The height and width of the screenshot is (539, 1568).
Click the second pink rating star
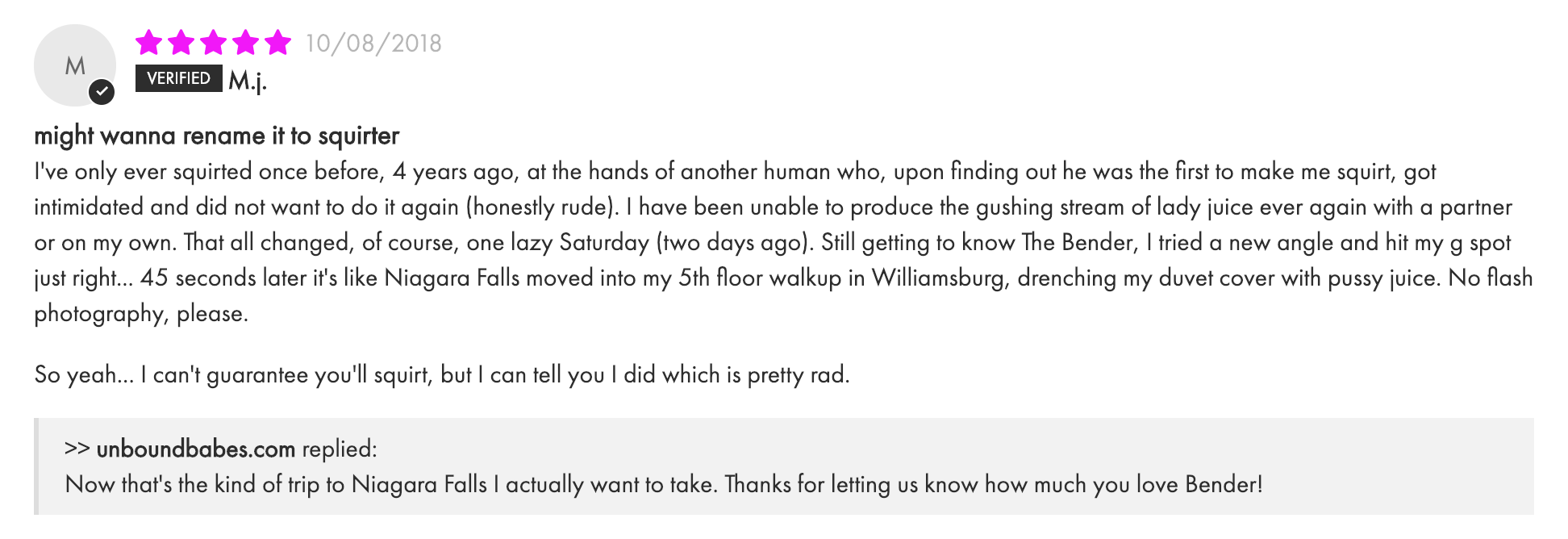pos(181,42)
